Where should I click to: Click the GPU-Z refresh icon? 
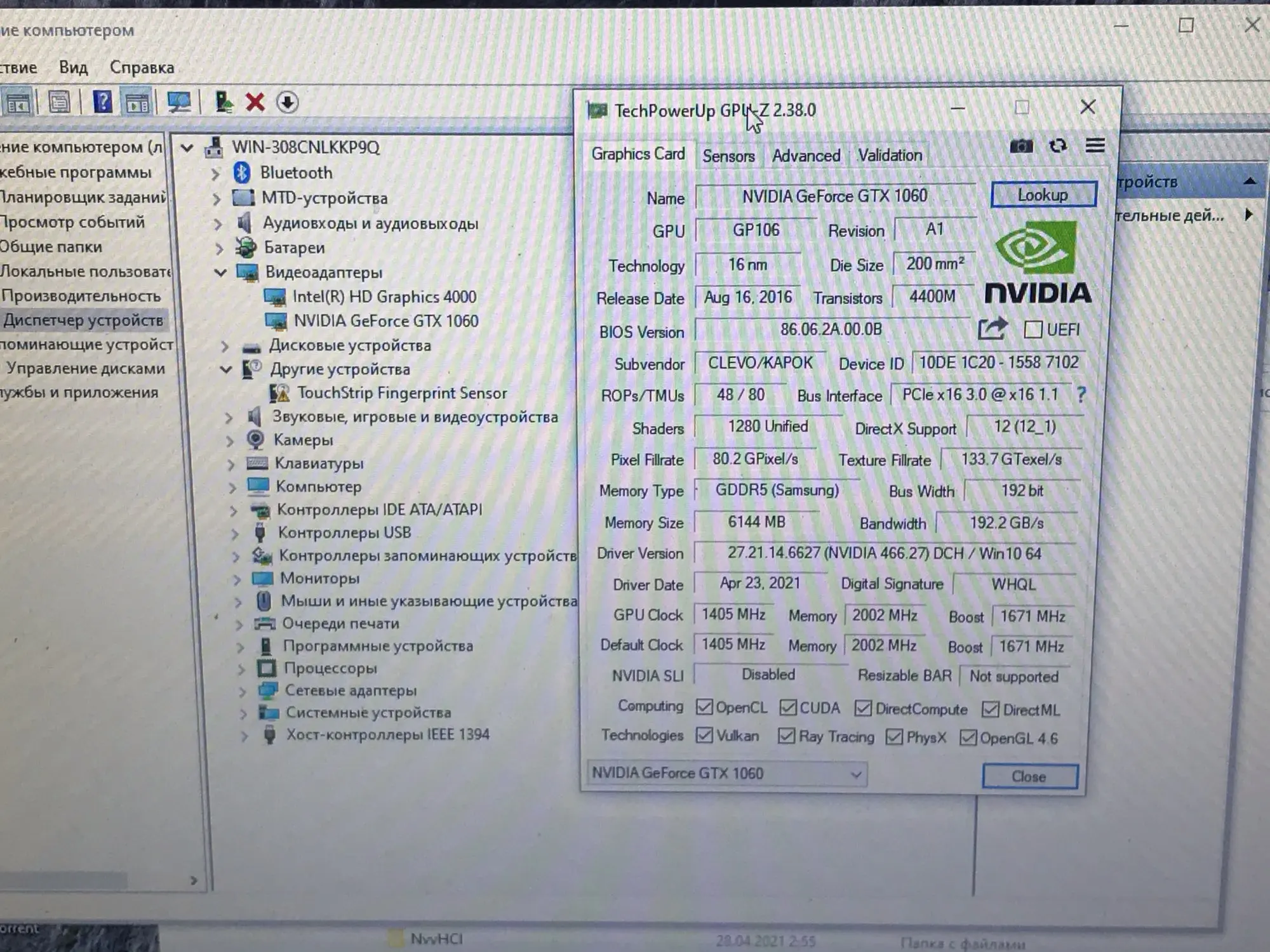coord(1058,146)
